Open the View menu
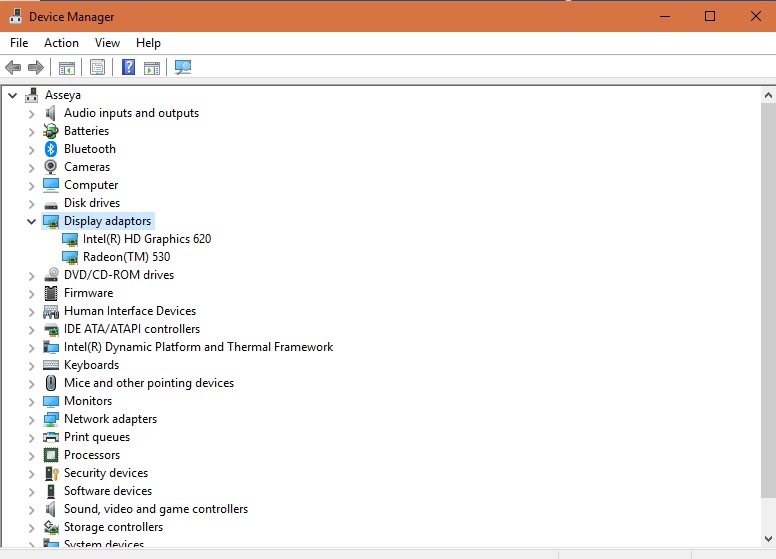The height and width of the screenshot is (559, 776). click(107, 43)
